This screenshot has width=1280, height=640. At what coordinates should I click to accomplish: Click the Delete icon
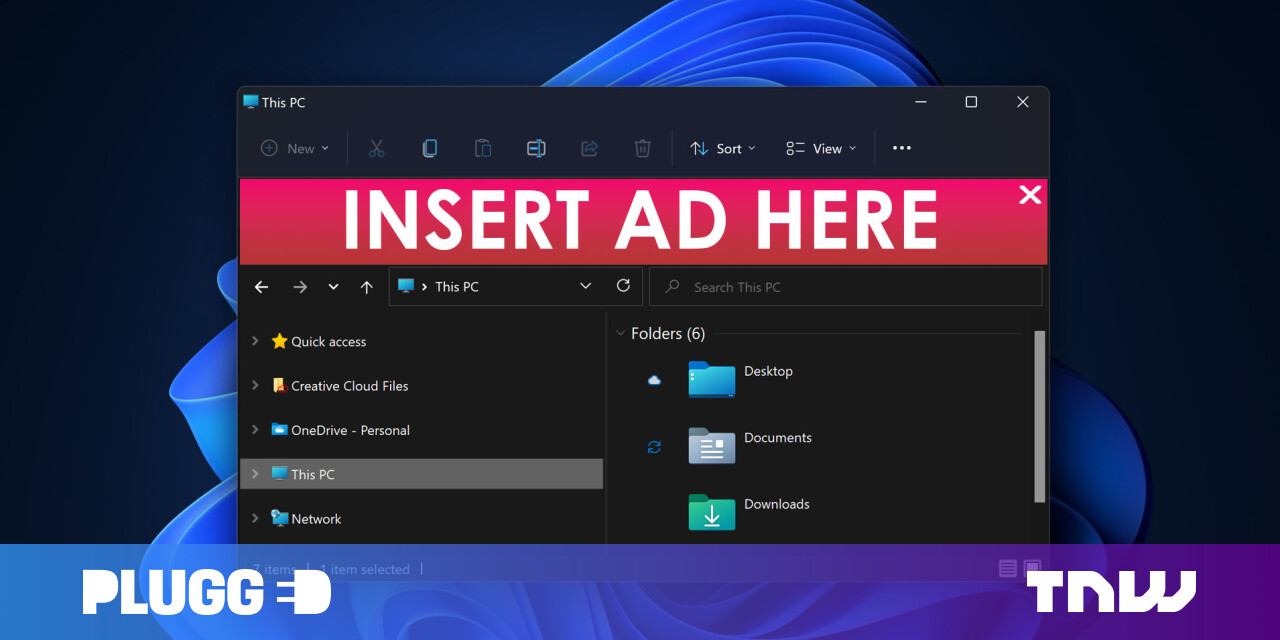(642, 148)
